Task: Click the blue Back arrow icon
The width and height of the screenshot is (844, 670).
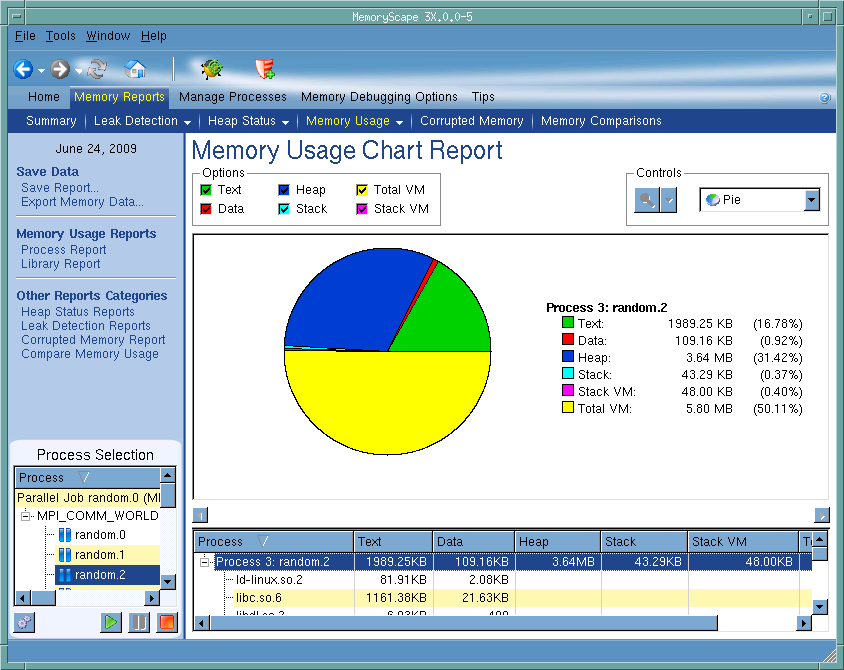Action: [23, 69]
